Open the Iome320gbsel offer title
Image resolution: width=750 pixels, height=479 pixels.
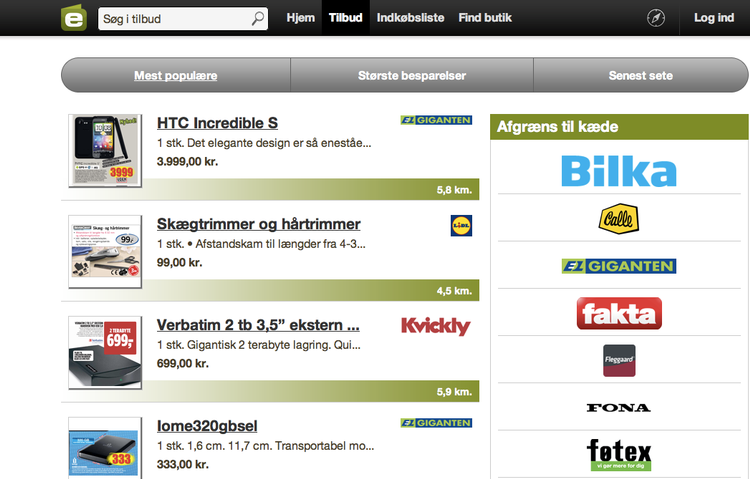pyautogui.click(x=207, y=426)
